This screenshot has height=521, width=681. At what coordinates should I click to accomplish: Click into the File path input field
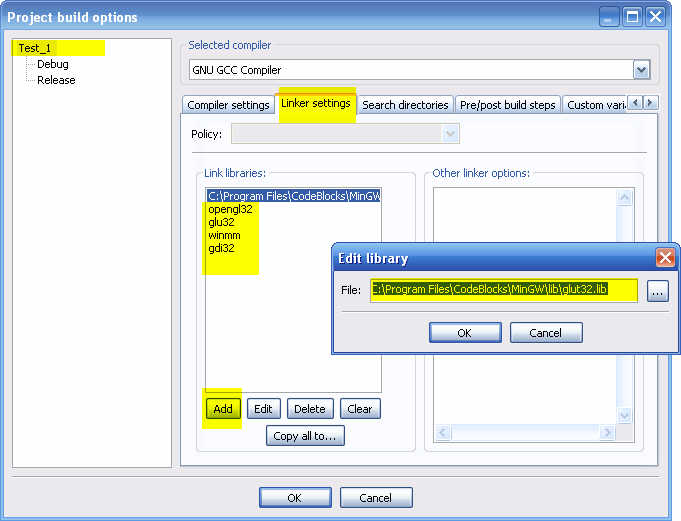pyautogui.click(x=504, y=290)
